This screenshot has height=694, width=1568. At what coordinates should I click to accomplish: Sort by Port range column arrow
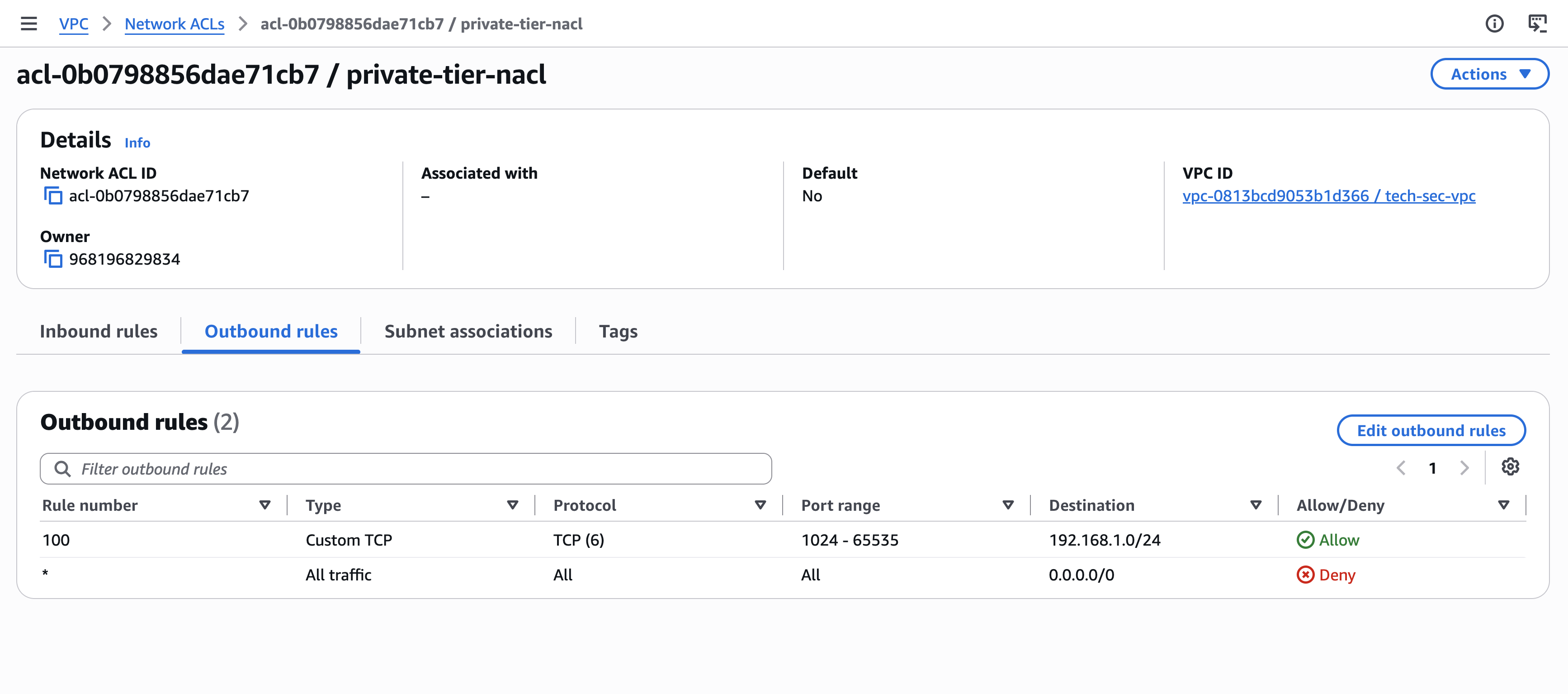(1008, 505)
